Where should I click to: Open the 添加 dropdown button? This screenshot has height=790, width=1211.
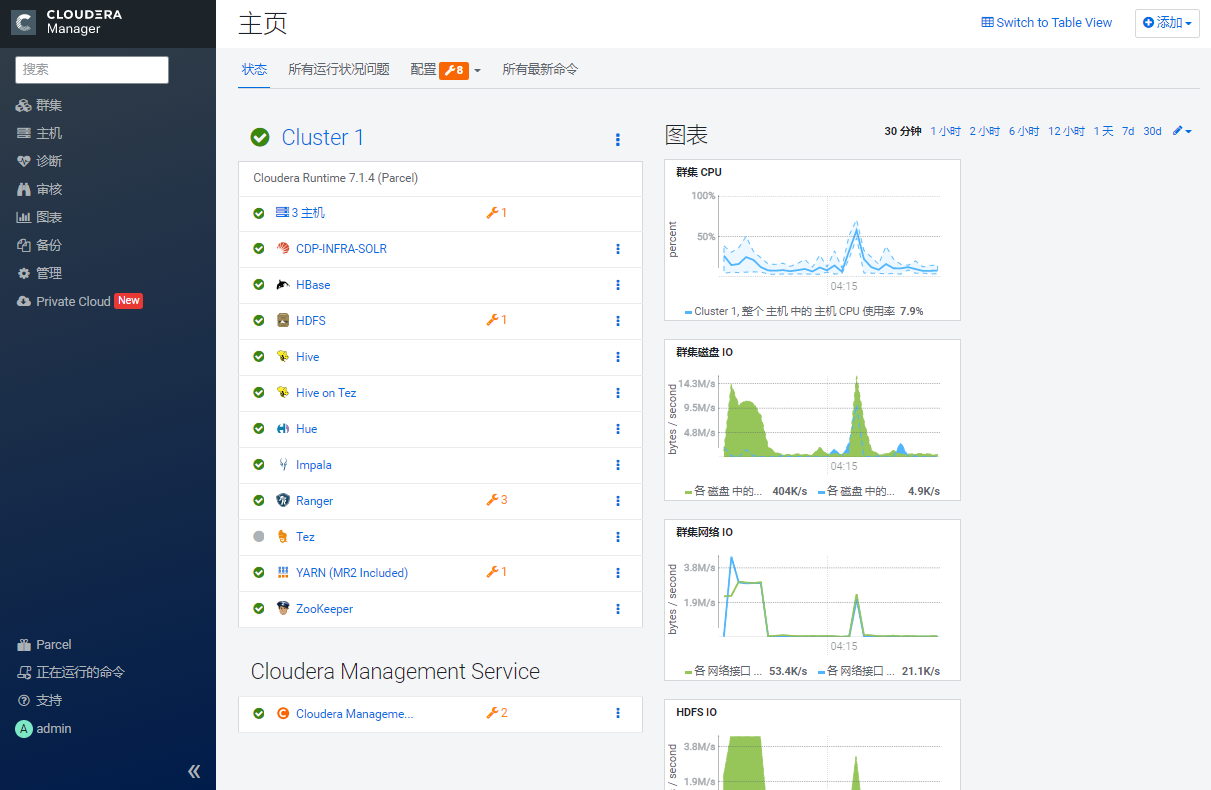point(1167,23)
